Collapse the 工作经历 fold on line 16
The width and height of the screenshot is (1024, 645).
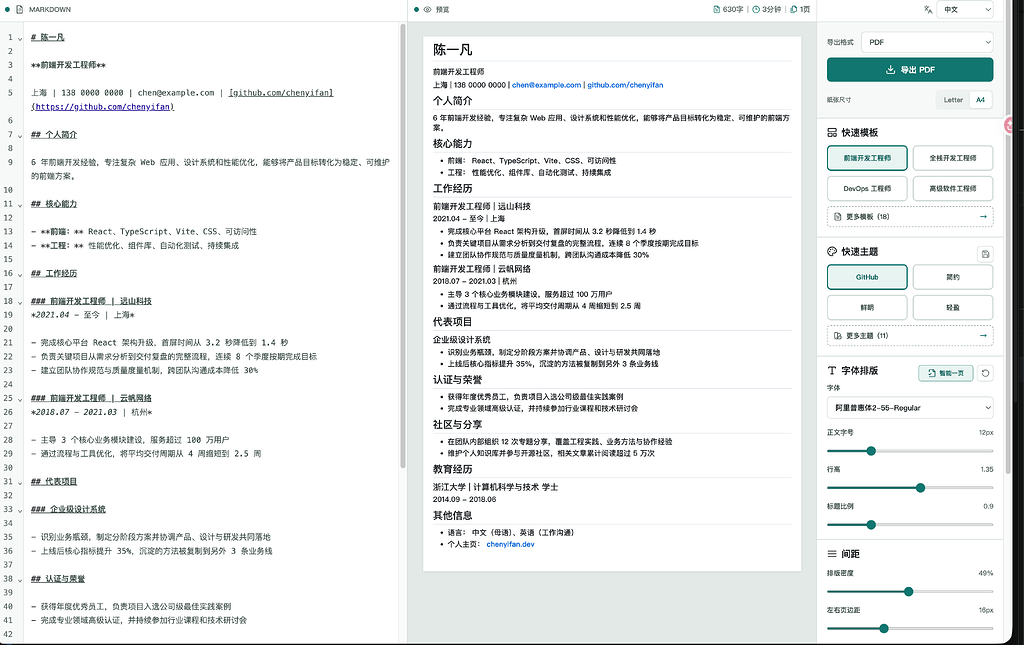point(20,274)
